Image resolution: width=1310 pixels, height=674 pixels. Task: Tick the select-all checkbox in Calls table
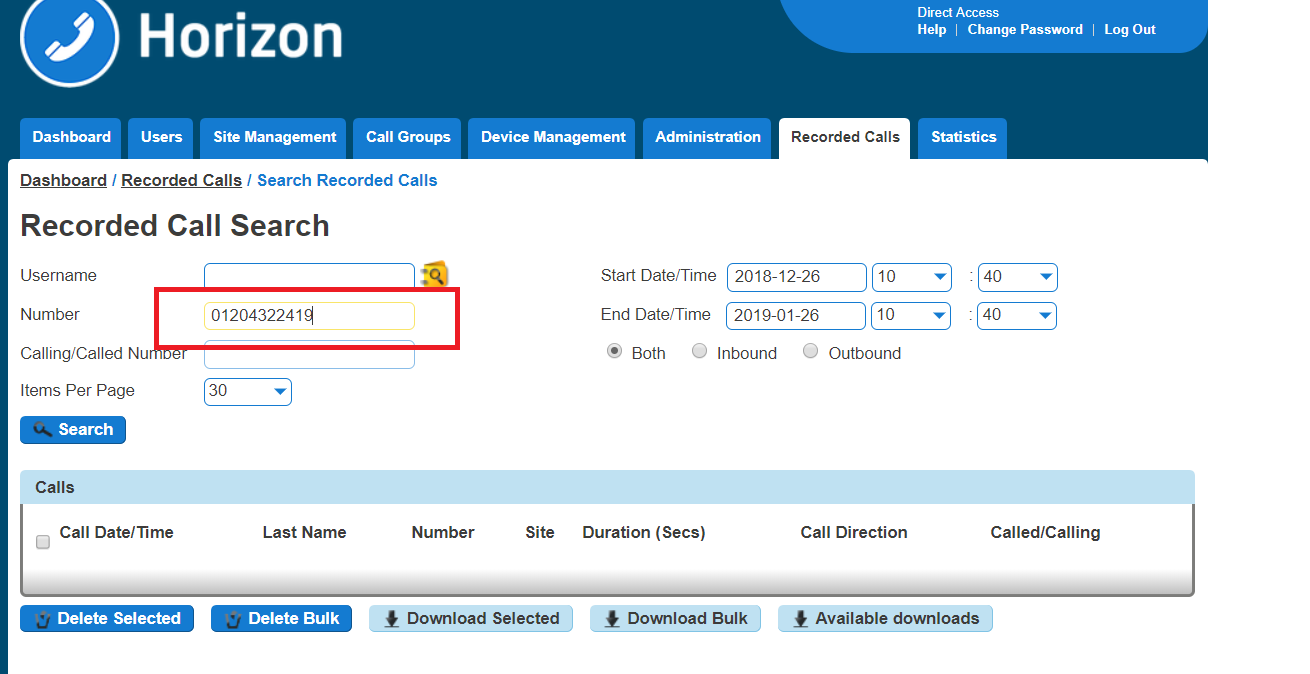43,542
